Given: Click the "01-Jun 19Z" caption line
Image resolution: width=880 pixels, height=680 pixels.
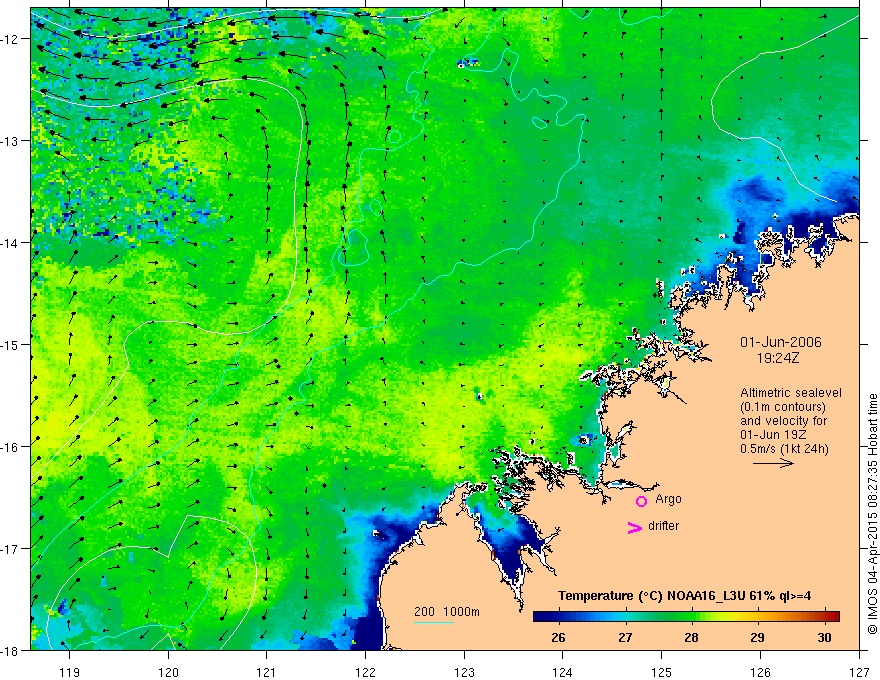Looking at the screenshot, I should 774,435.
